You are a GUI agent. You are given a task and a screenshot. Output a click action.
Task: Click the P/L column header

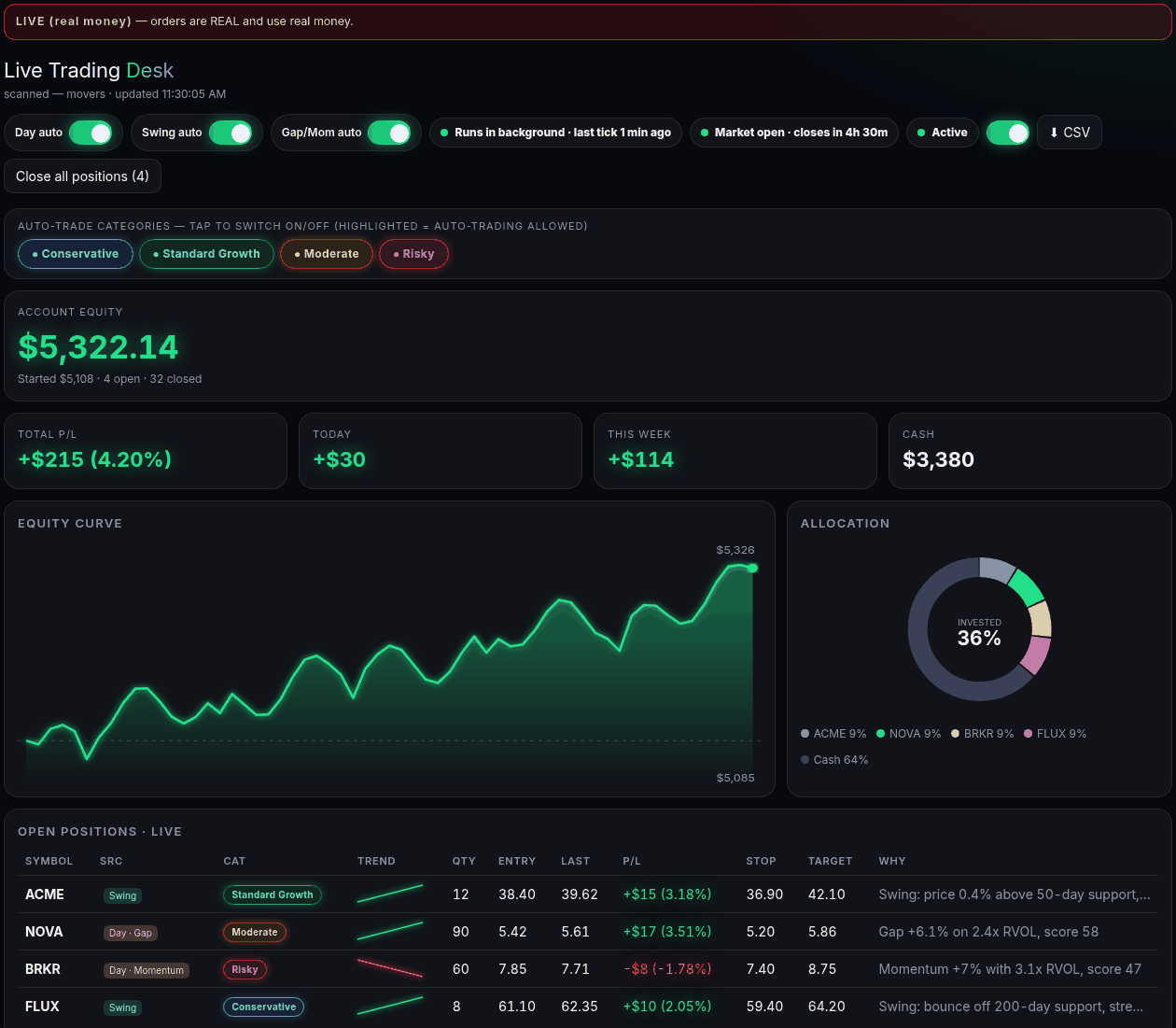coord(632,861)
